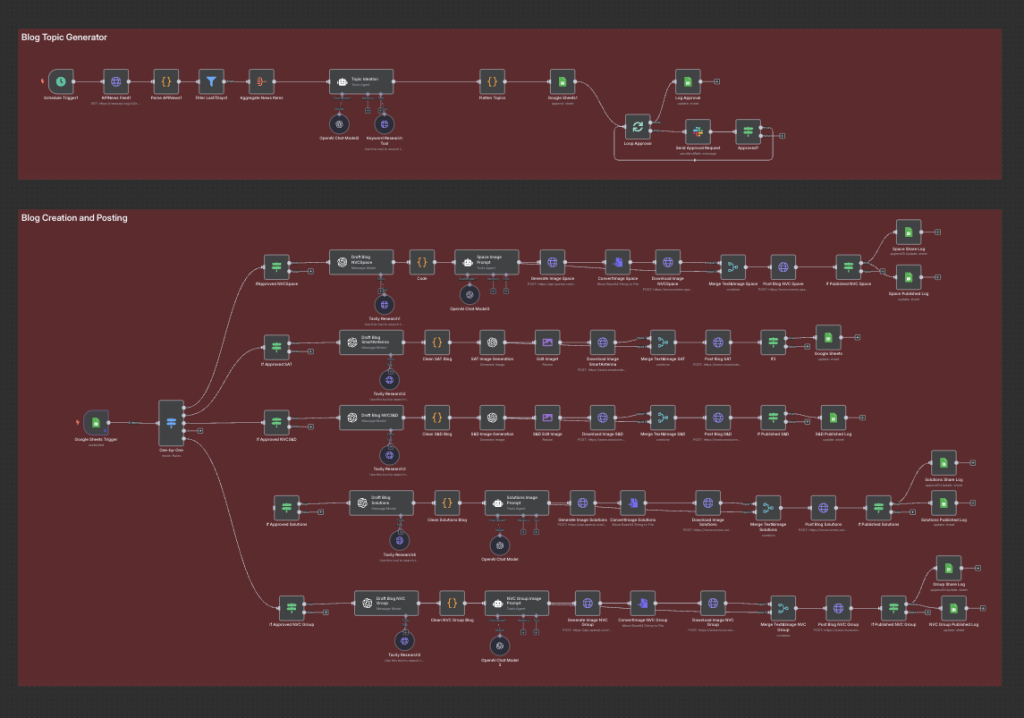Select the Download Image S&D node
This screenshot has height=718, width=1024.
coord(602,417)
